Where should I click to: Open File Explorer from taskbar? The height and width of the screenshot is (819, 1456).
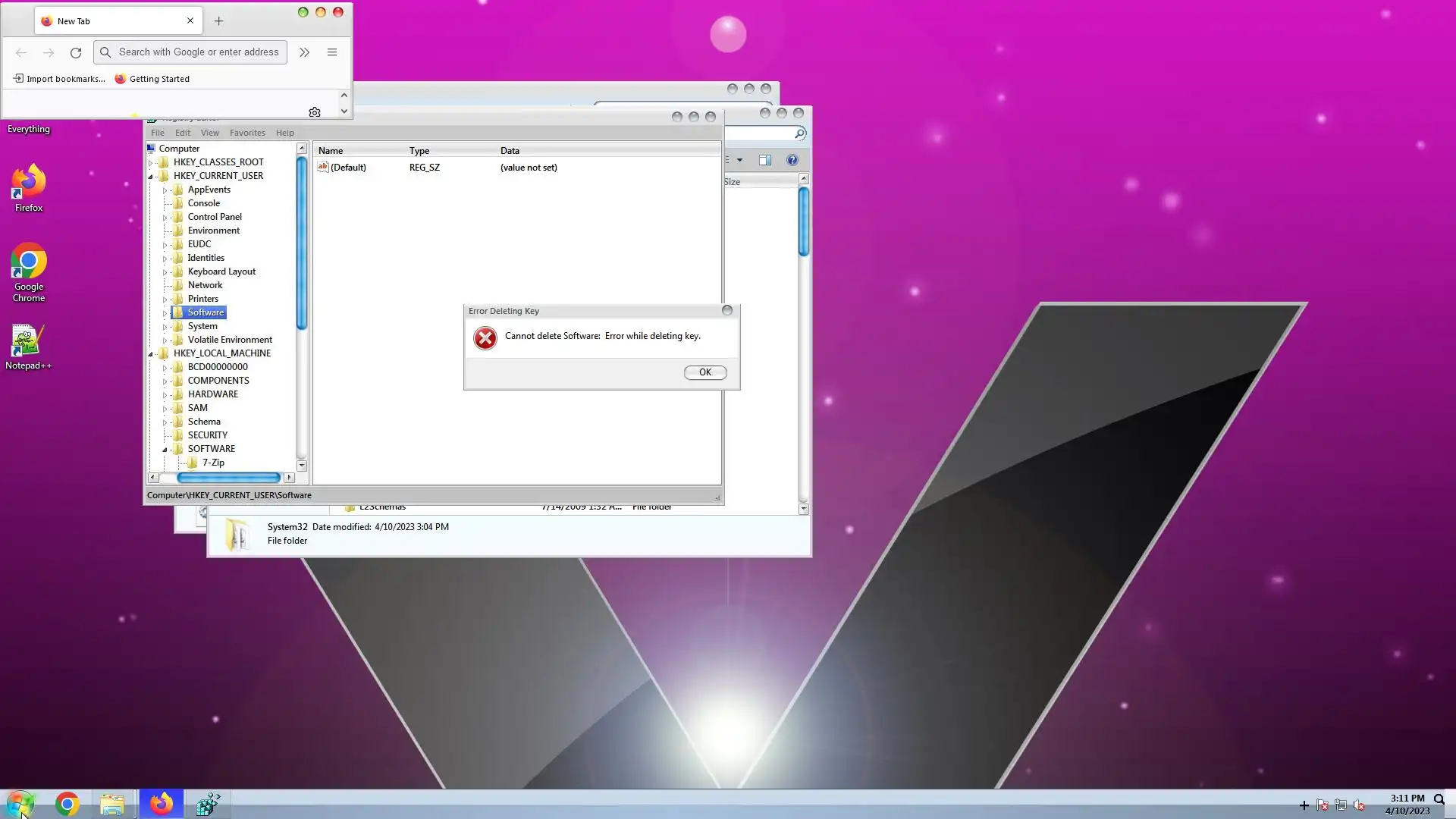point(112,804)
